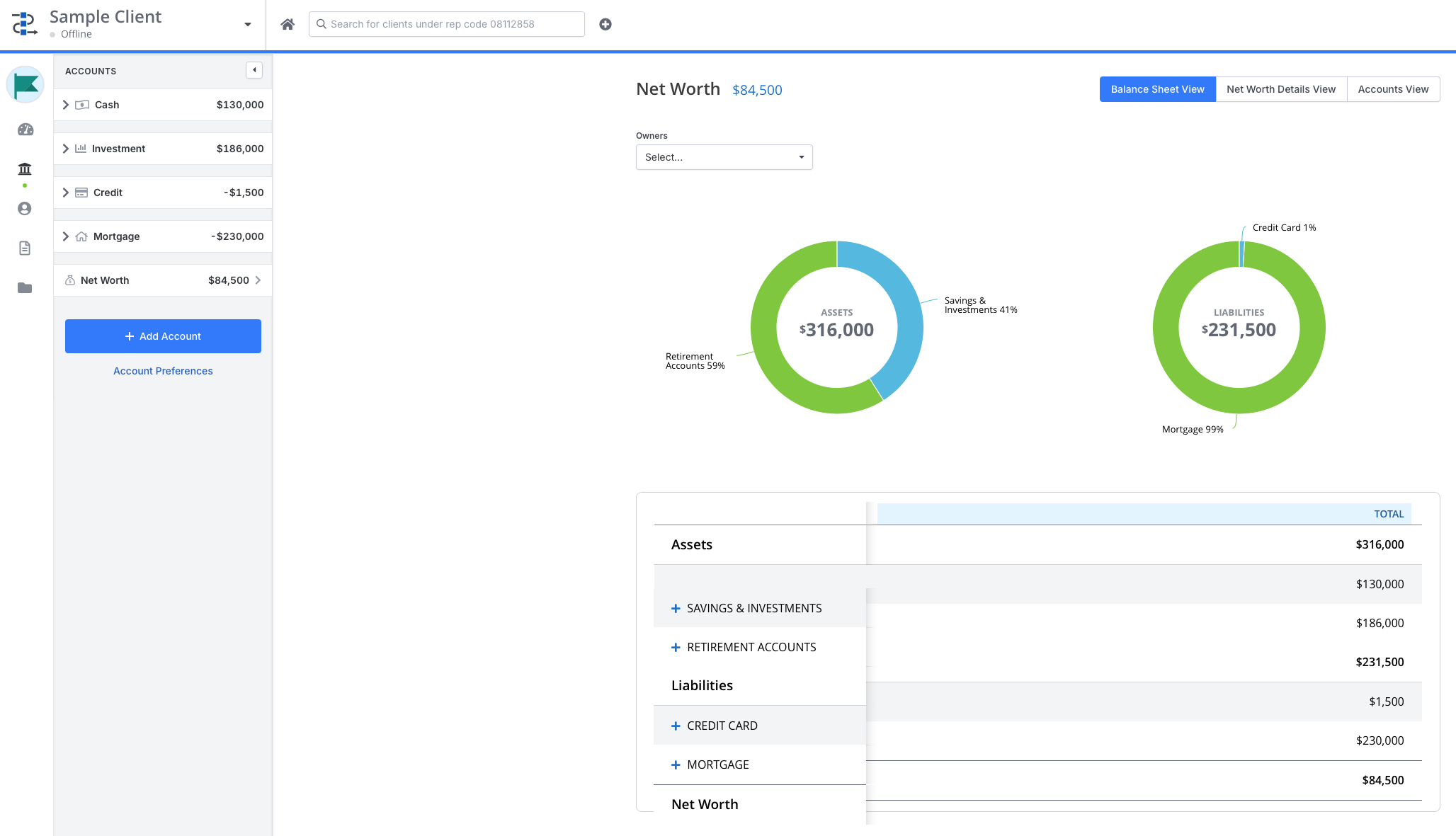
Task: Select the bank accounts sidebar icon
Action: pos(25,168)
